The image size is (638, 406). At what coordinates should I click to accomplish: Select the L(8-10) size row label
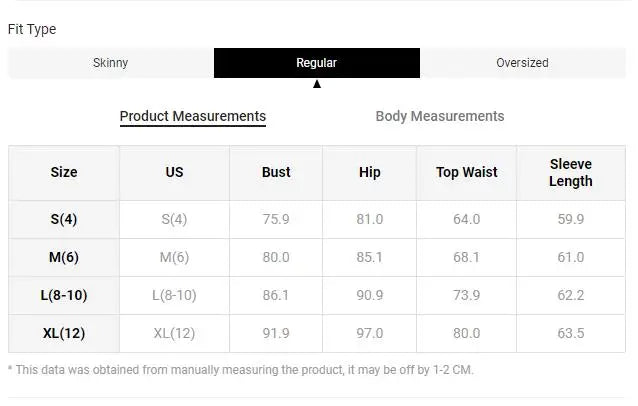coord(64,295)
